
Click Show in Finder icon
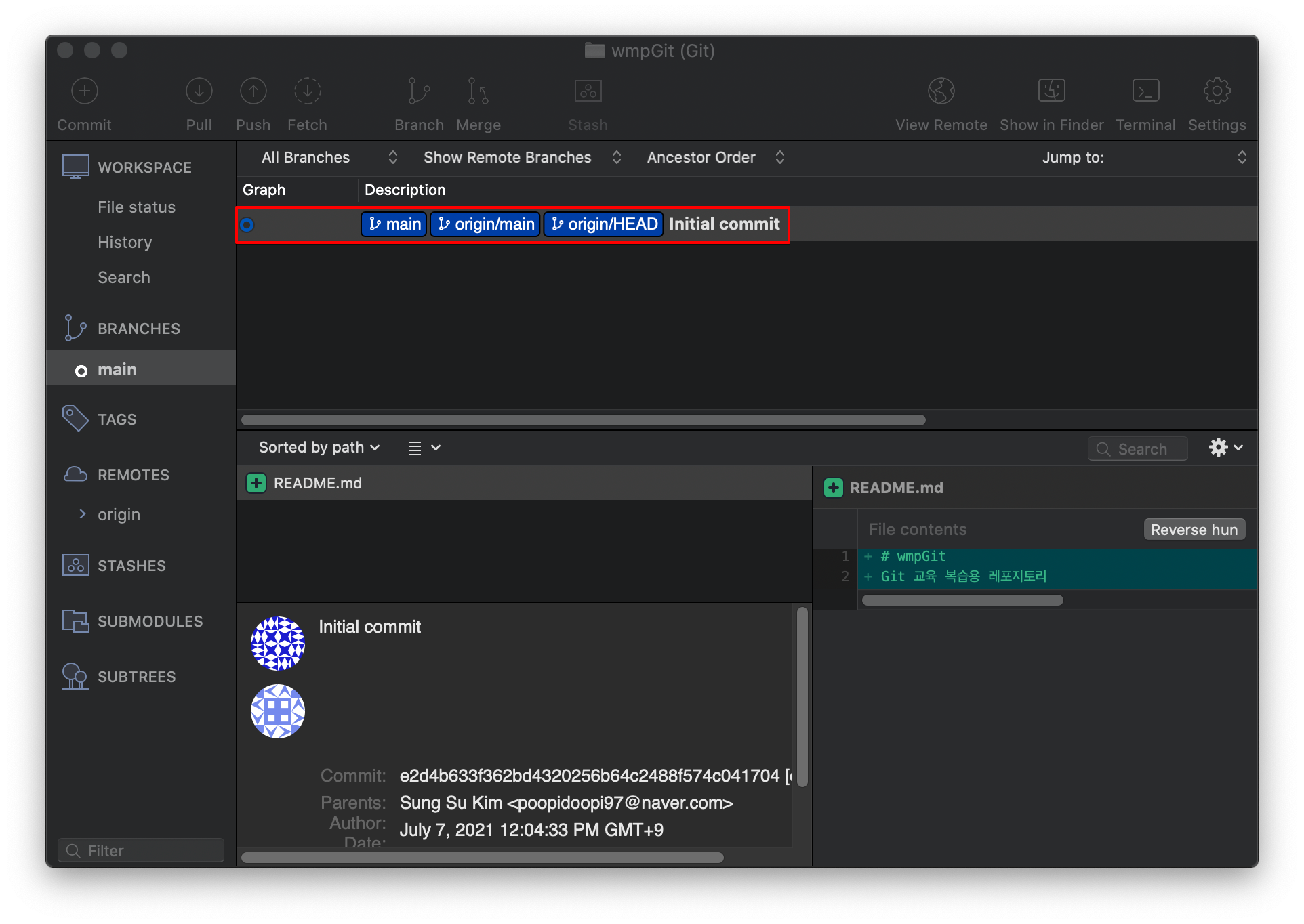1051,91
